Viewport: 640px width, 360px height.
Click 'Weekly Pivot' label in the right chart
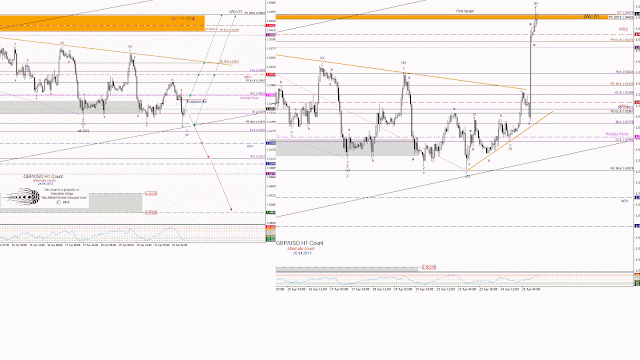617,134
